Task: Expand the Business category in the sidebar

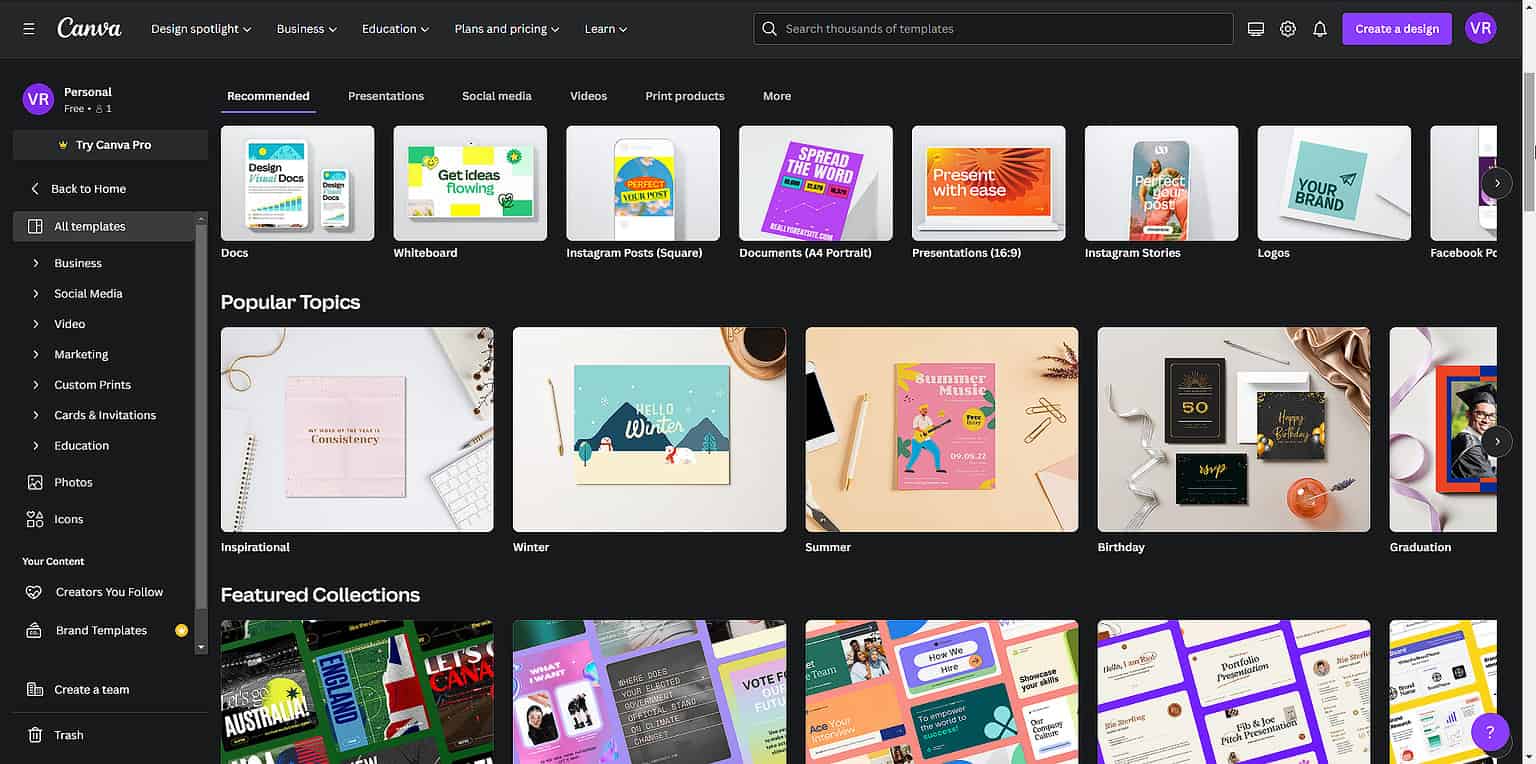Action: 79,262
